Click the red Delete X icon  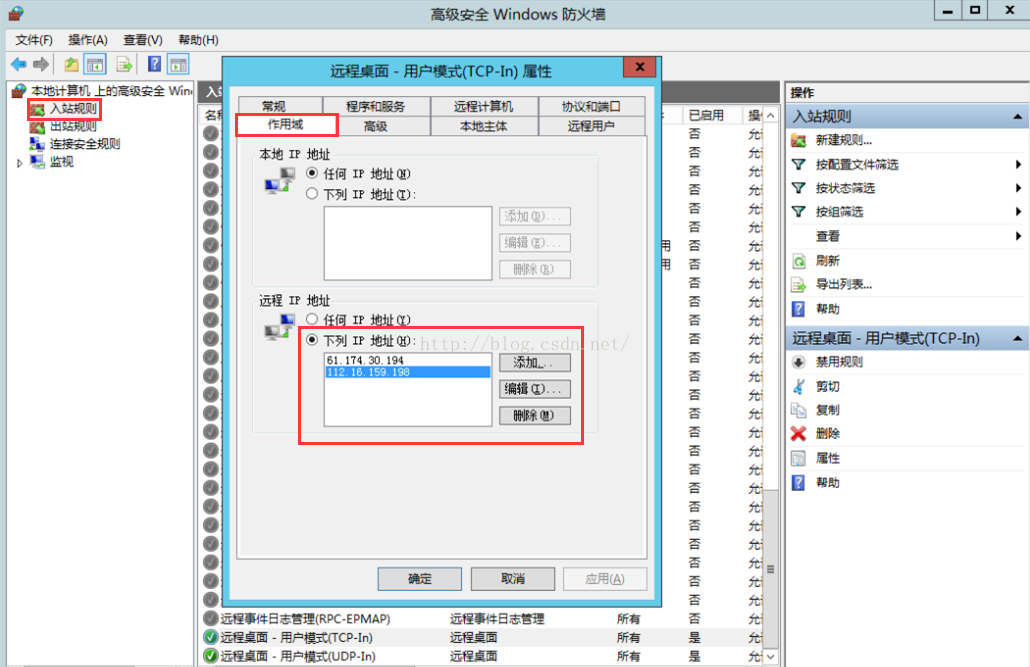point(799,434)
